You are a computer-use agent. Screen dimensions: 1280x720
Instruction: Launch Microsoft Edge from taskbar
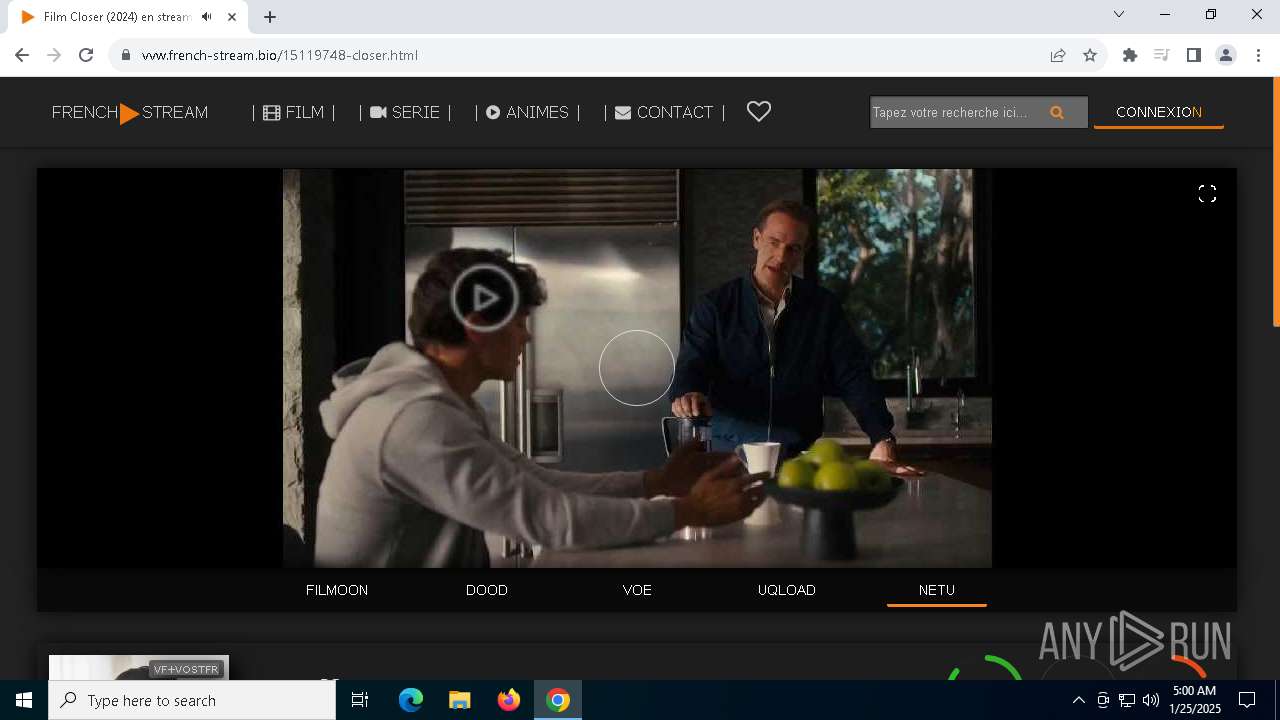click(411, 700)
